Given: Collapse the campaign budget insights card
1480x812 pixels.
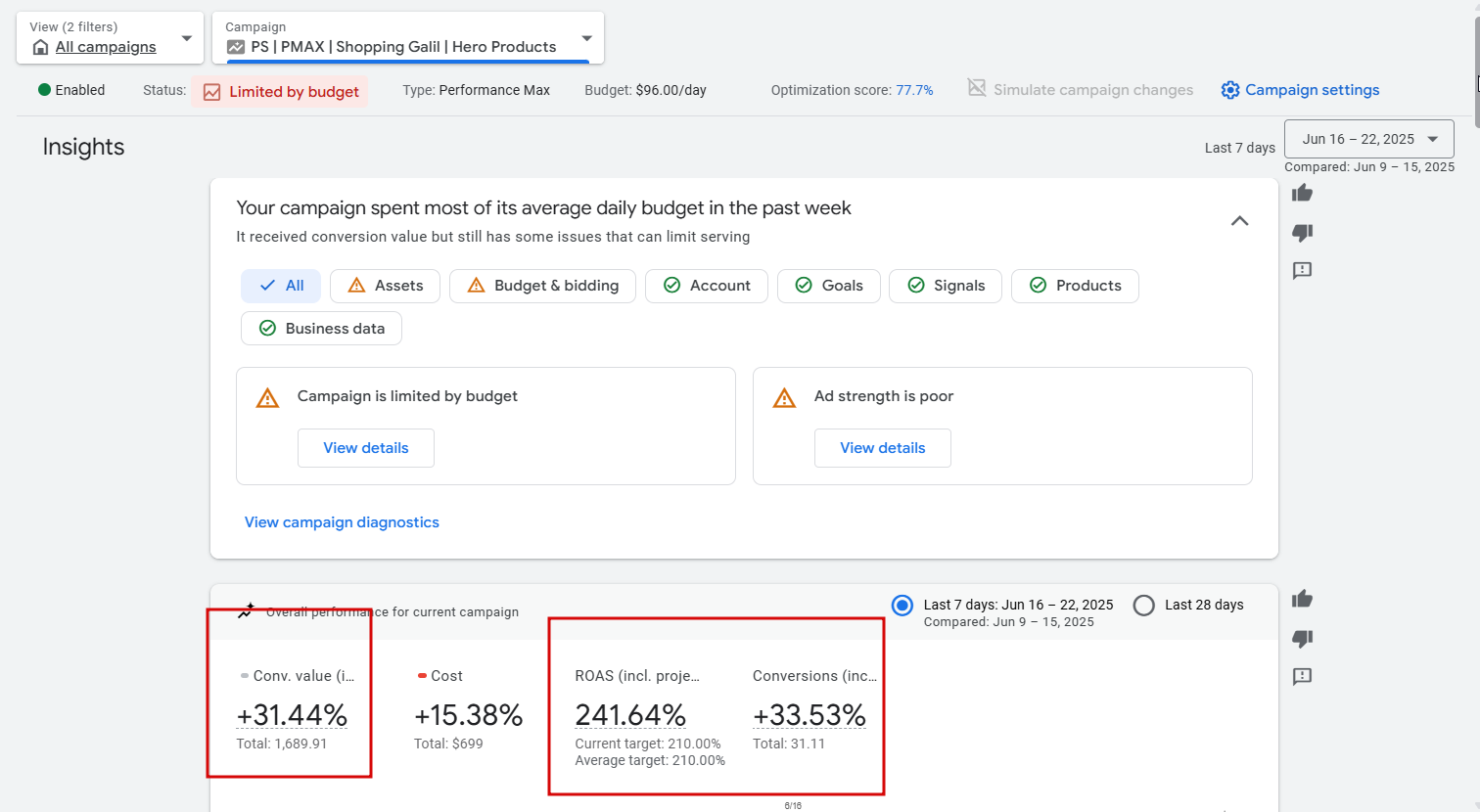Looking at the screenshot, I should click(1239, 221).
